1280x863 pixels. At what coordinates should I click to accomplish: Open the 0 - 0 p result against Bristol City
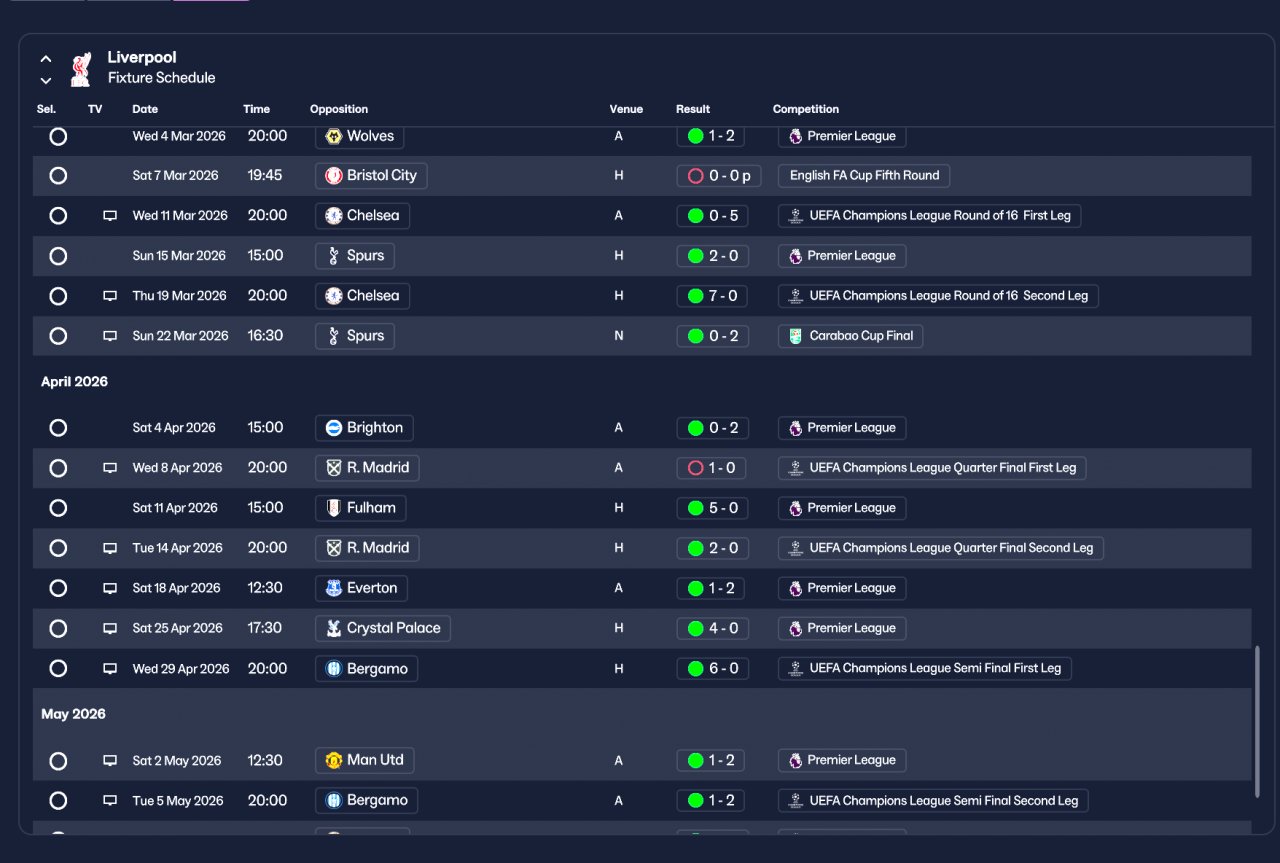click(719, 176)
